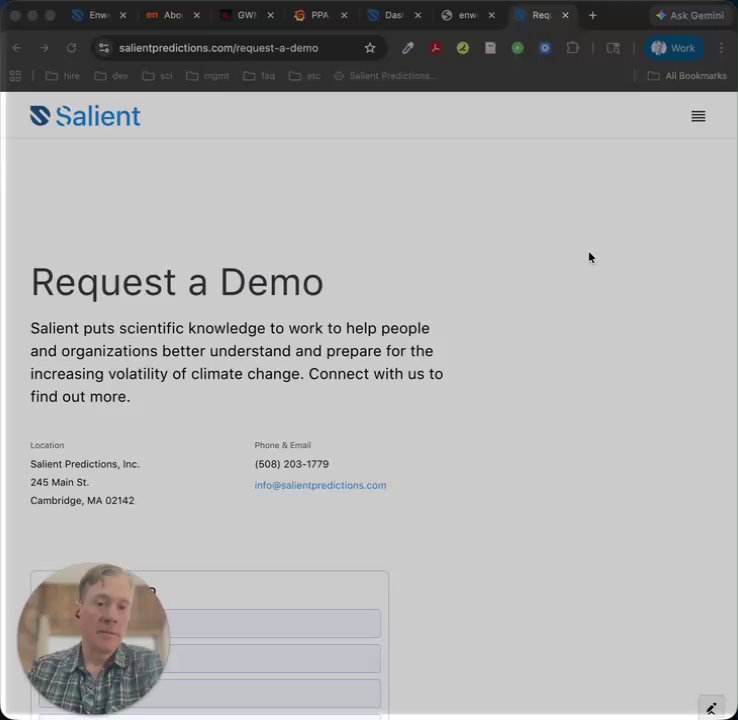The height and width of the screenshot is (720, 738).
Task: Switch to the PPA tab
Action: click(312, 16)
